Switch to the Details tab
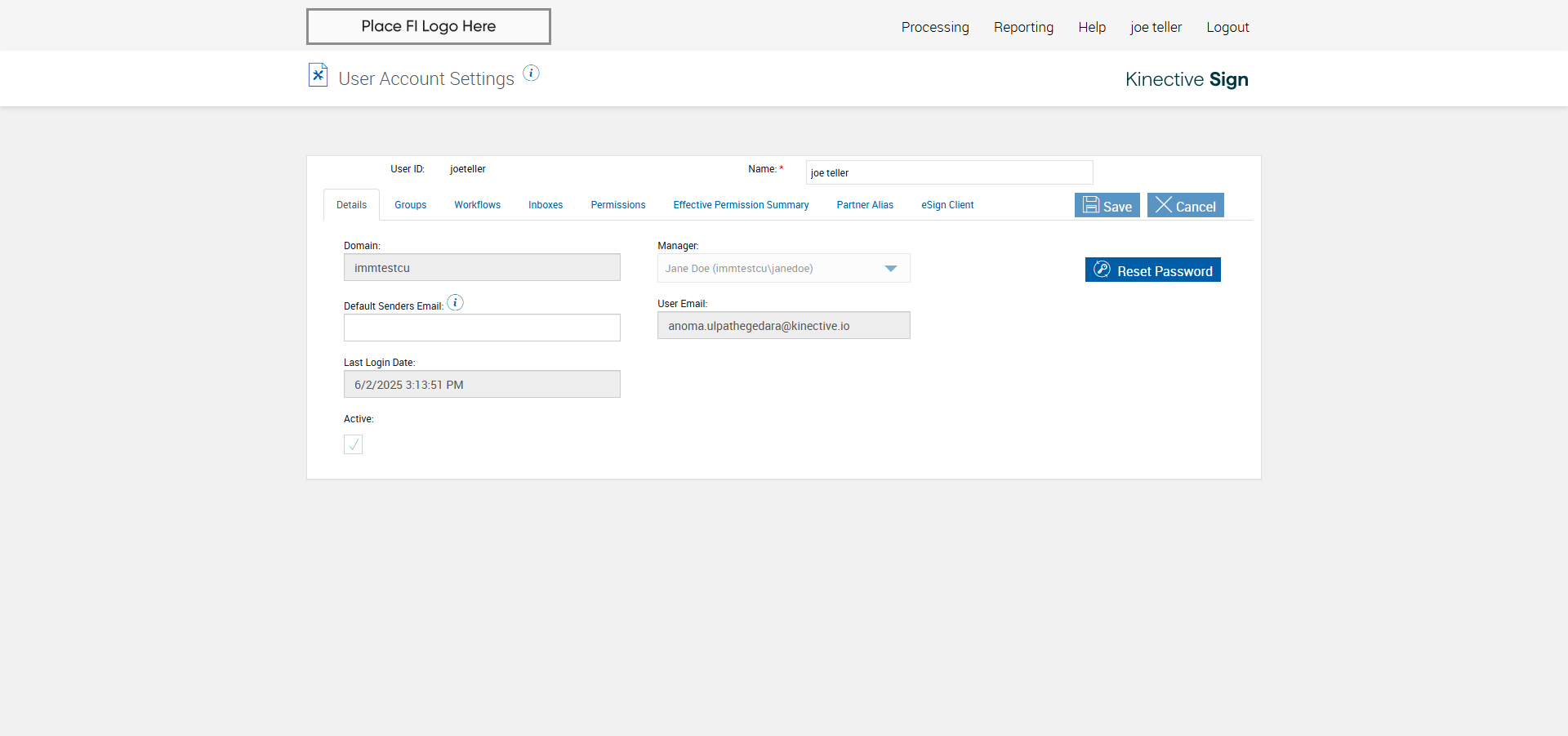This screenshot has height=736, width=1568. [351, 205]
